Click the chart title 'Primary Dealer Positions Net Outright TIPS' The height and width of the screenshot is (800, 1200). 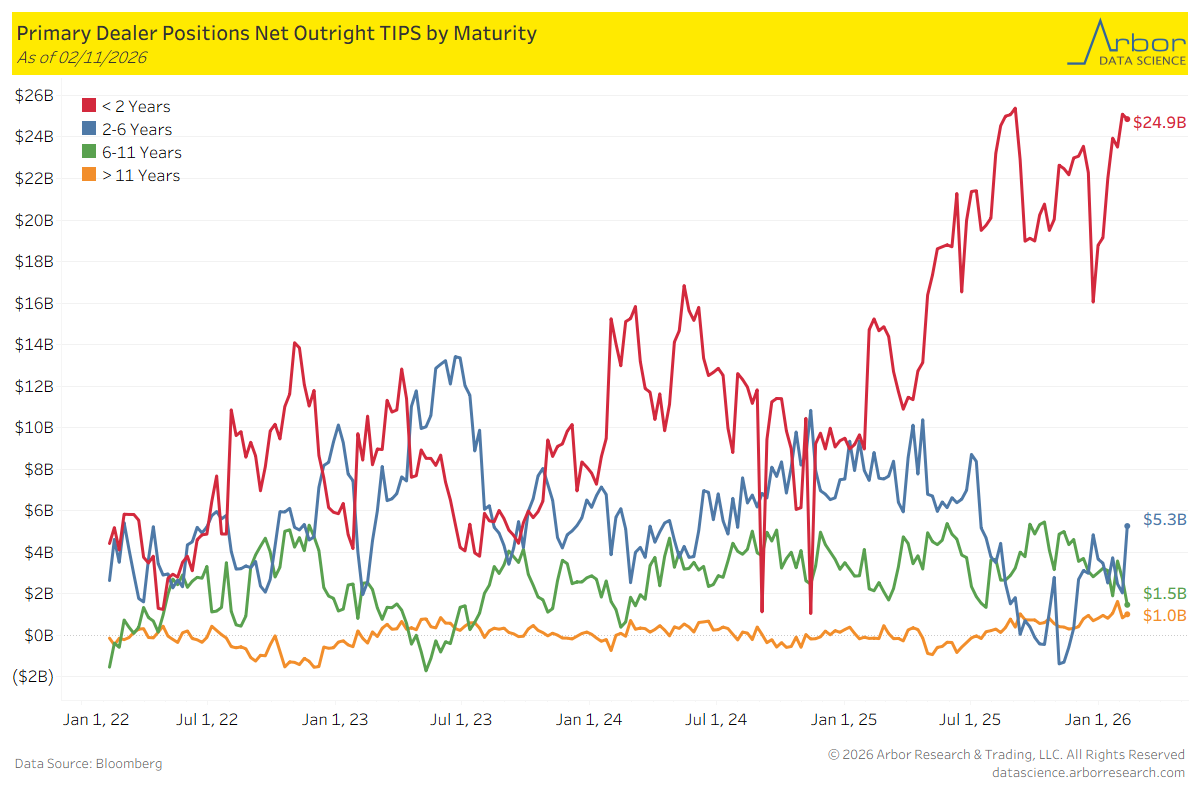click(x=277, y=33)
